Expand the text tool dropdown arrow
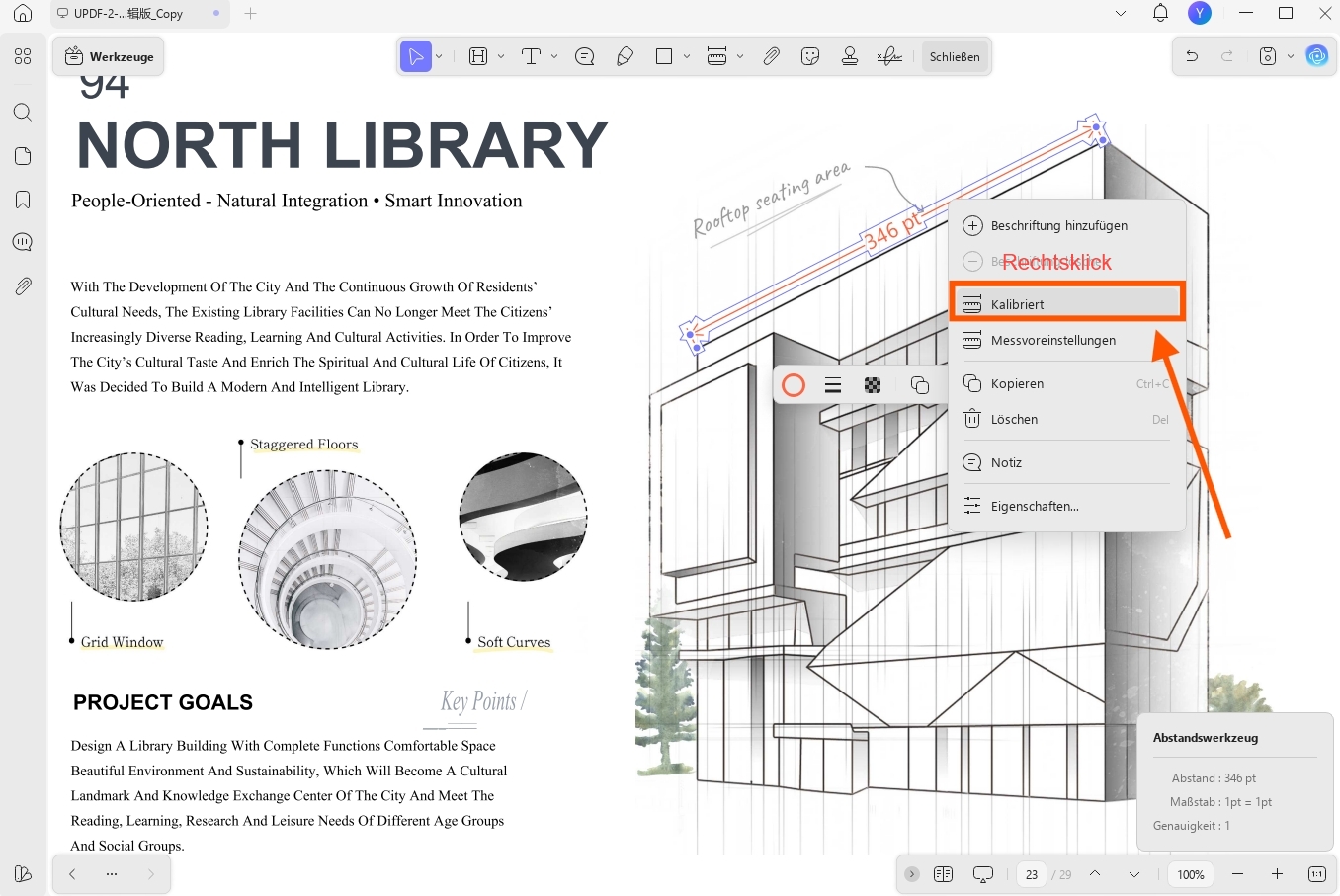 click(554, 56)
